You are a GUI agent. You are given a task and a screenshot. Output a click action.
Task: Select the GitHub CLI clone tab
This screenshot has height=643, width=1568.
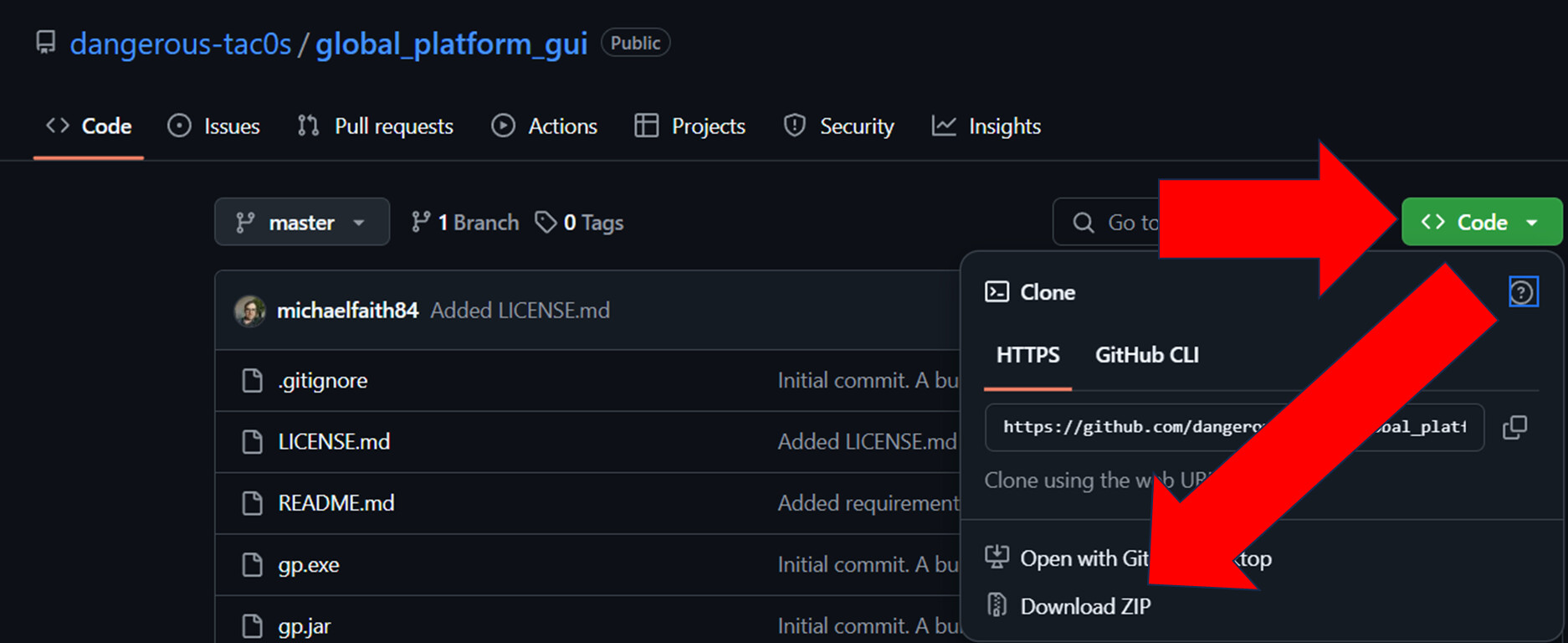1147,355
